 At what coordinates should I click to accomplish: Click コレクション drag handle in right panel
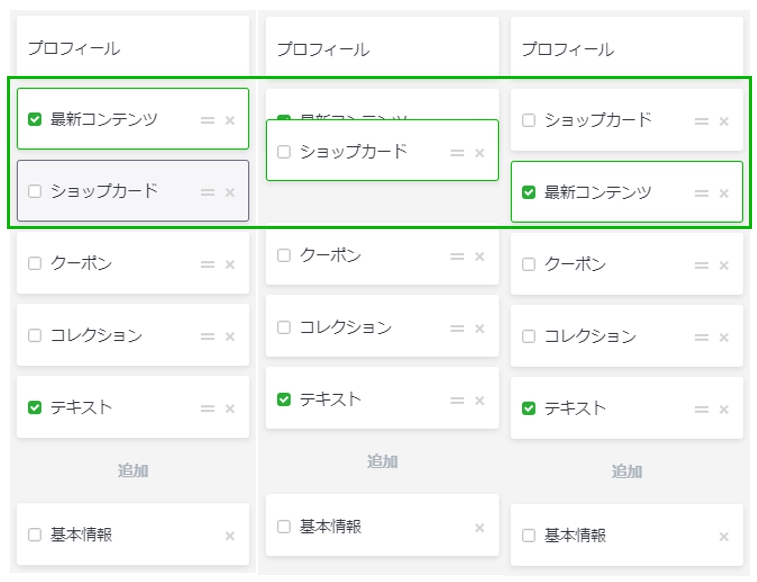[x=701, y=337]
